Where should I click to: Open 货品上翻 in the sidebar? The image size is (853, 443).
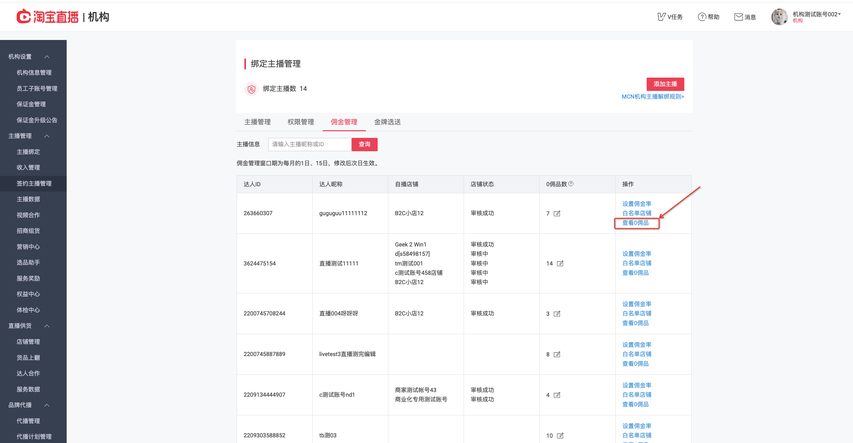click(x=28, y=358)
